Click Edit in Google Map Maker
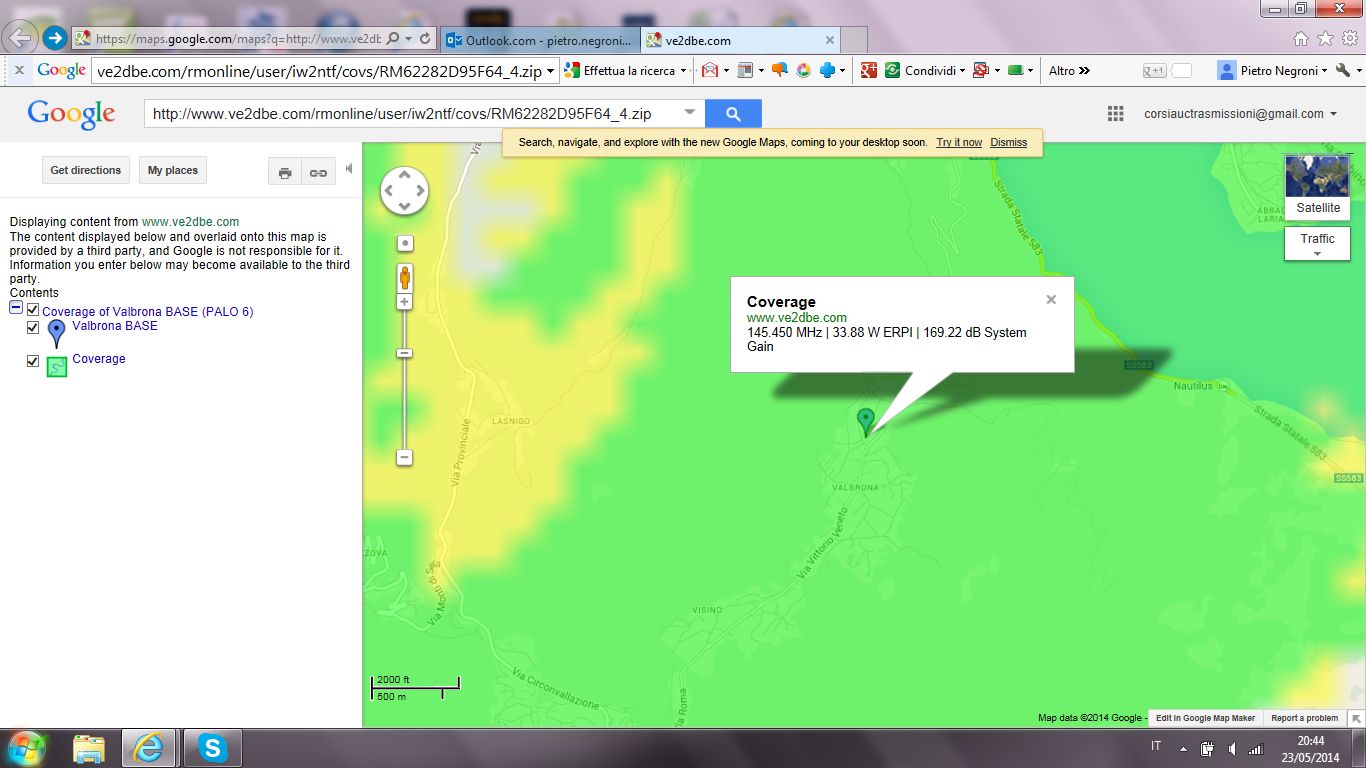The image size is (1366, 768). [x=1205, y=718]
